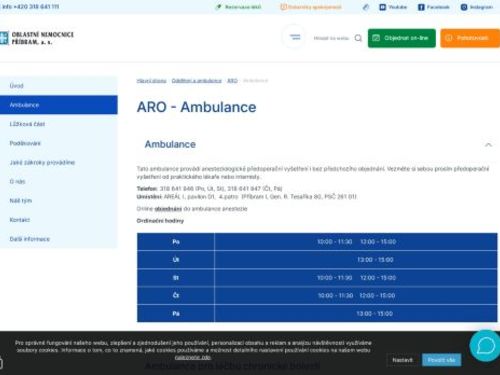Go to ARO breadcrumb link

tap(232, 81)
